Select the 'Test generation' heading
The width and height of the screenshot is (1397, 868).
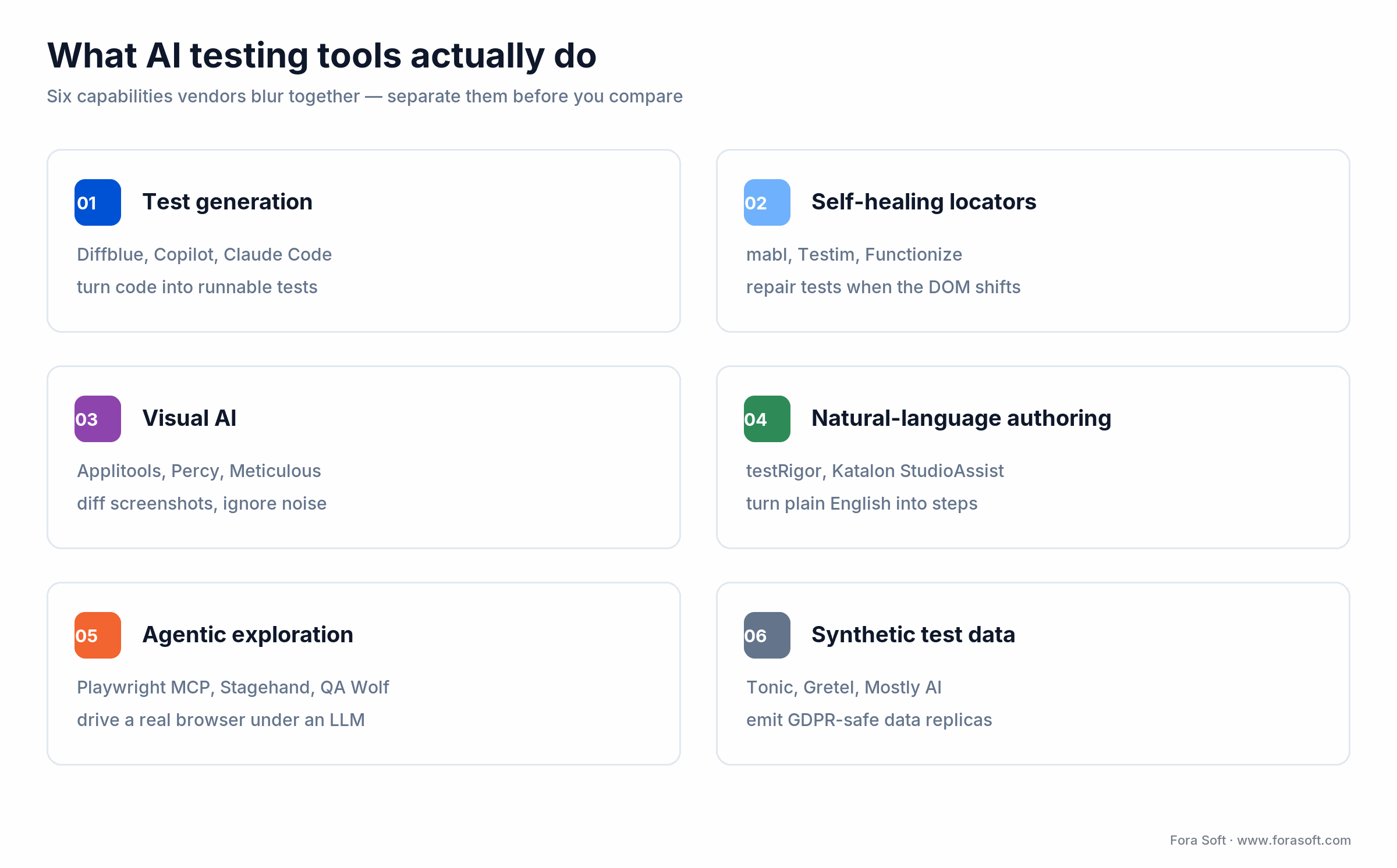pyautogui.click(x=228, y=202)
